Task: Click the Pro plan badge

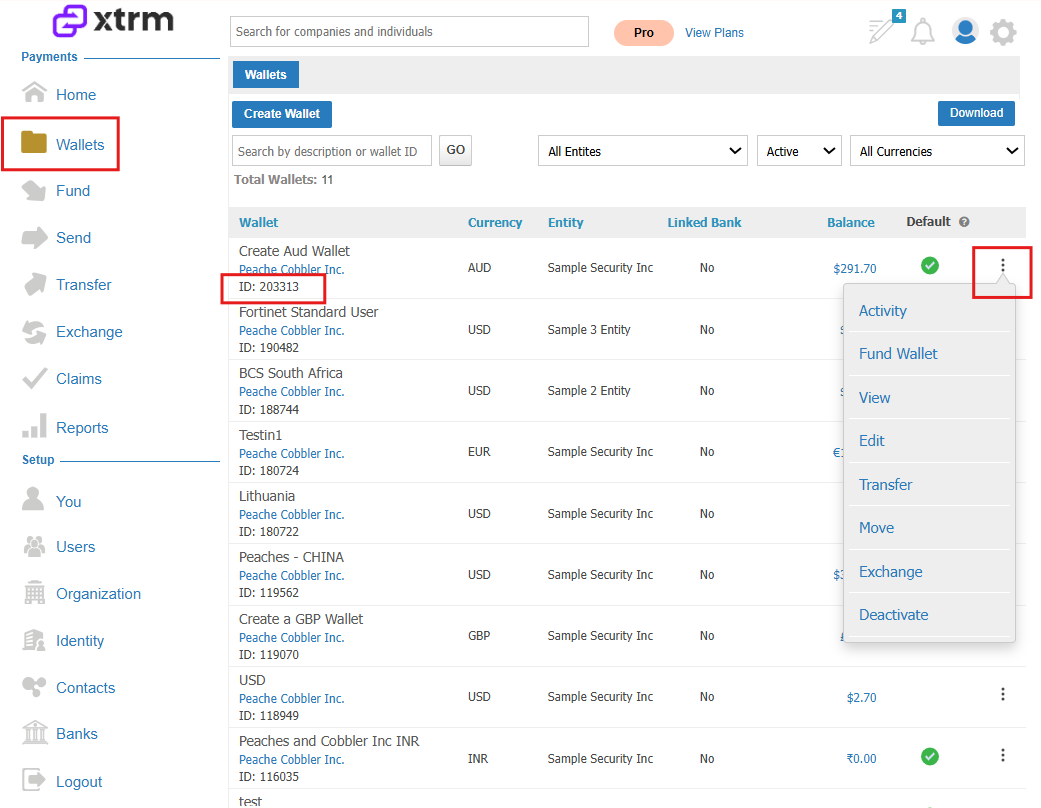Action: tap(643, 33)
